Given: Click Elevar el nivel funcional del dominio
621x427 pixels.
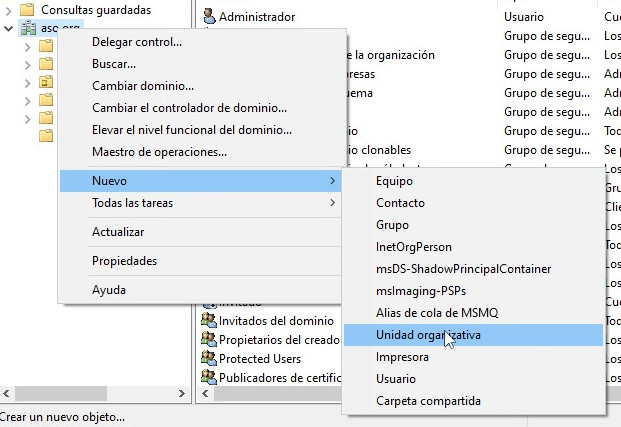Looking at the screenshot, I should pyautogui.click(x=192, y=130).
